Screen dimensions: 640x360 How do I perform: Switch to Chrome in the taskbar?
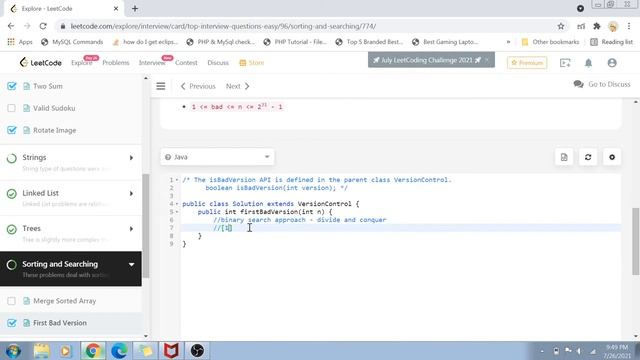coord(93,351)
